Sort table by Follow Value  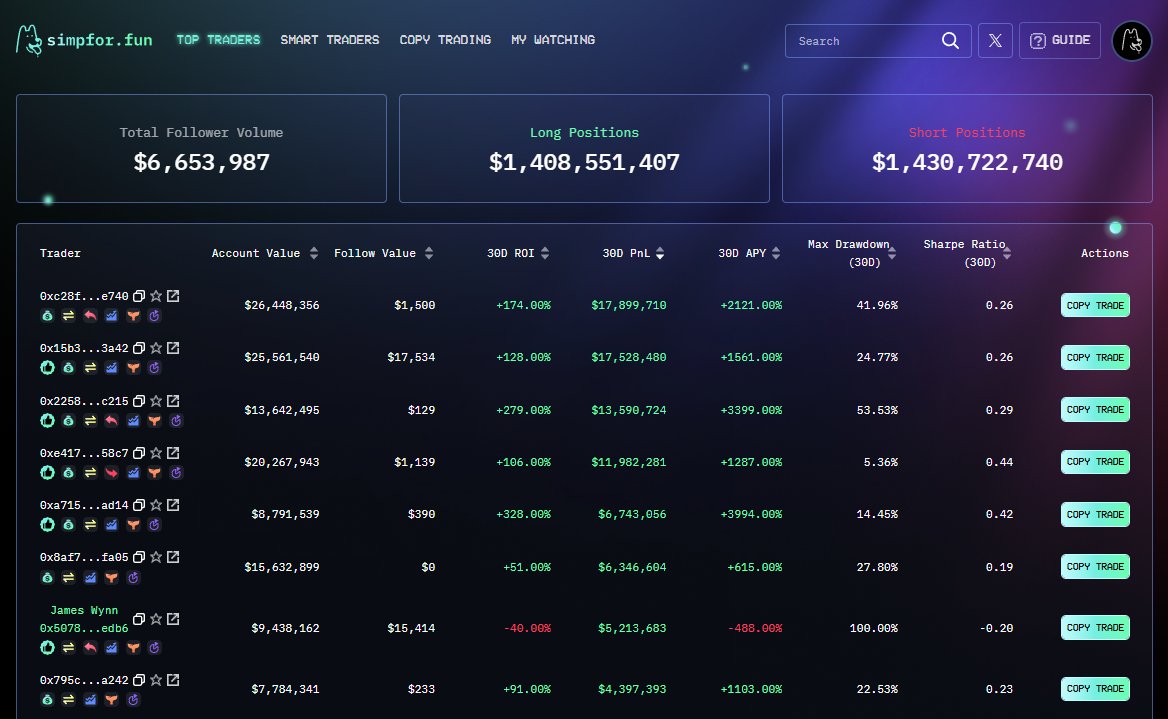[428, 253]
